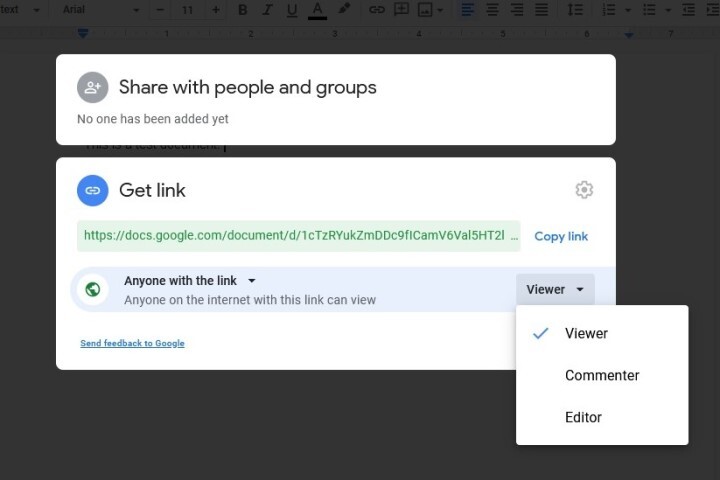Click the left indent marker on ruler
Image resolution: width=720 pixels, height=480 pixels.
coord(83,33)
